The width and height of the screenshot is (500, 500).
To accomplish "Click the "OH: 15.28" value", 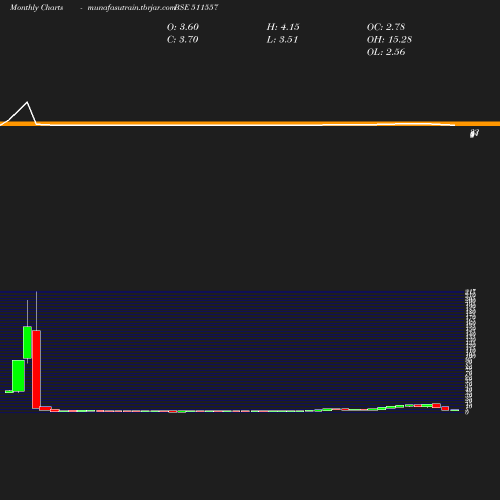I will [389, 40].
